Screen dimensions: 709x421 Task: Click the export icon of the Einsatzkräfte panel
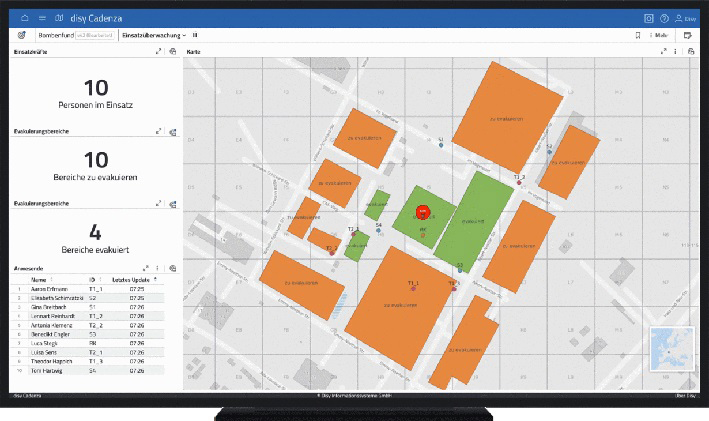point(173,52)
